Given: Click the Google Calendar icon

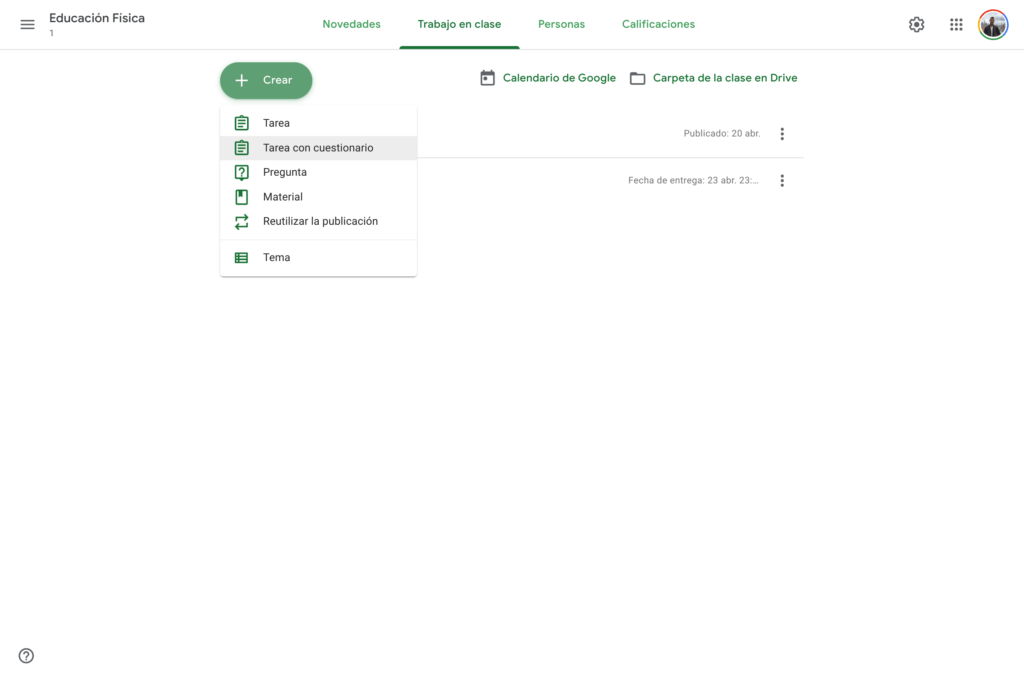Looking at the screenshot, I should pos(487,78).
